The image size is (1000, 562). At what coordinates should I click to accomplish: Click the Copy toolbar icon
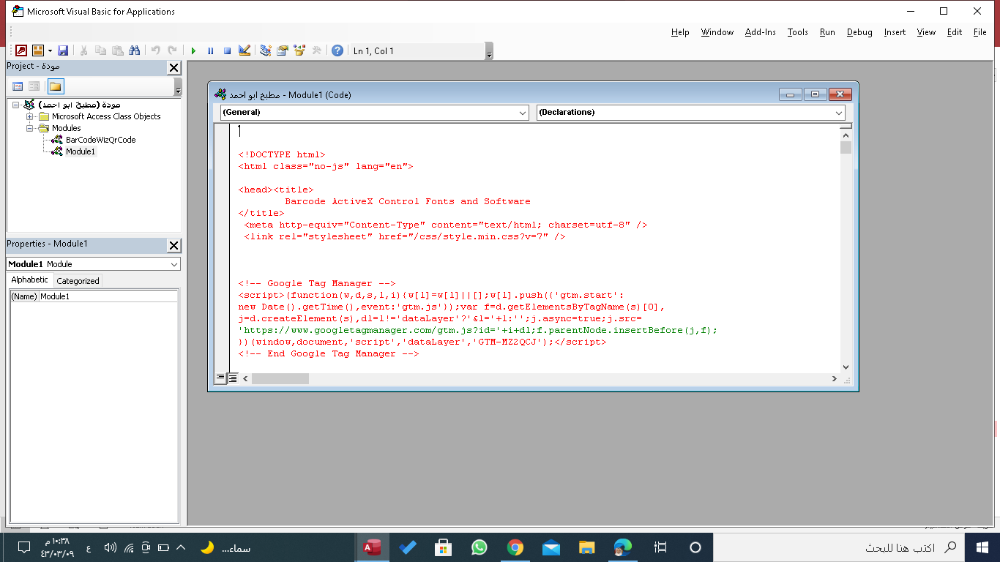coord(100,50)
